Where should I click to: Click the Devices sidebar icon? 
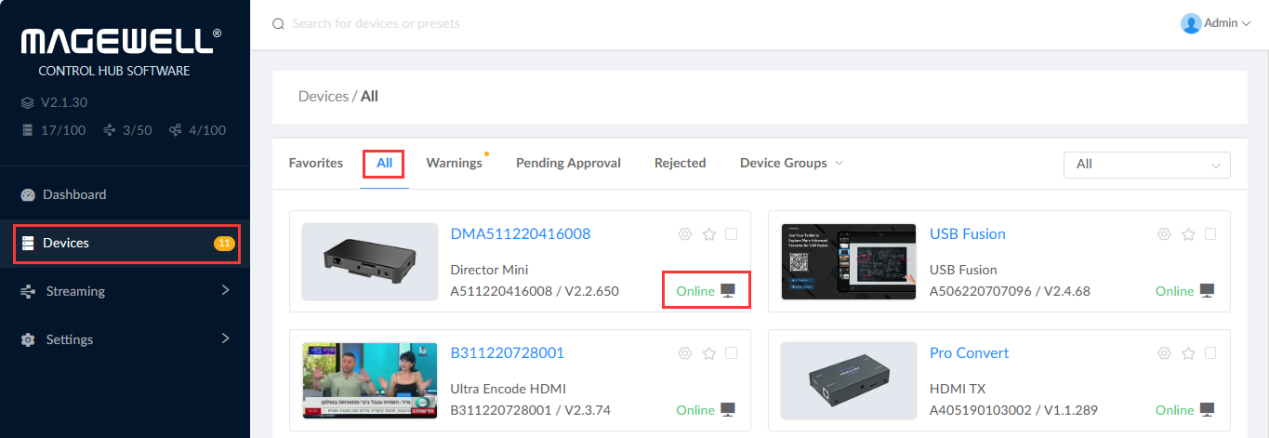point(28,243)
